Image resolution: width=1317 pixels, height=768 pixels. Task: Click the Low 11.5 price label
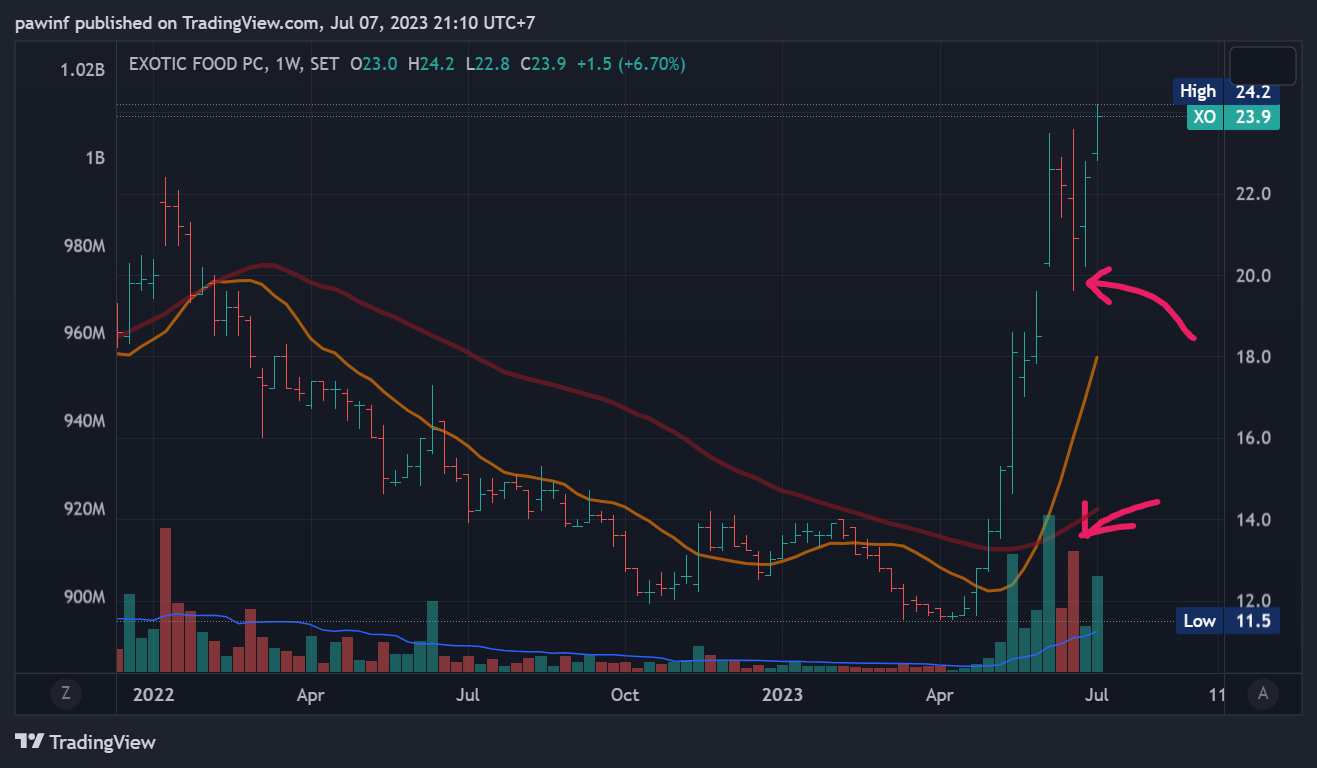click(1226, 621)
